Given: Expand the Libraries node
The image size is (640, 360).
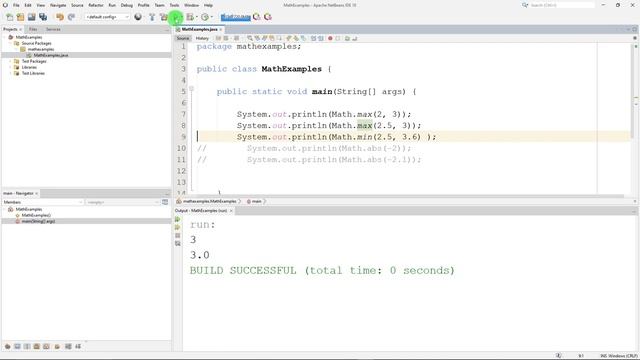Looking at the screenshot, I should 11,67.
